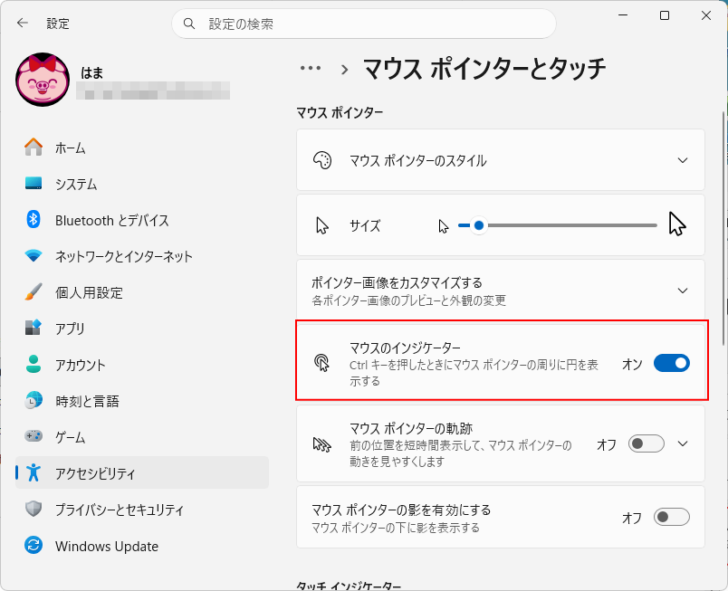Select アクセシビリティ in the sidebar
728x591 pixels.
[142, 473]
